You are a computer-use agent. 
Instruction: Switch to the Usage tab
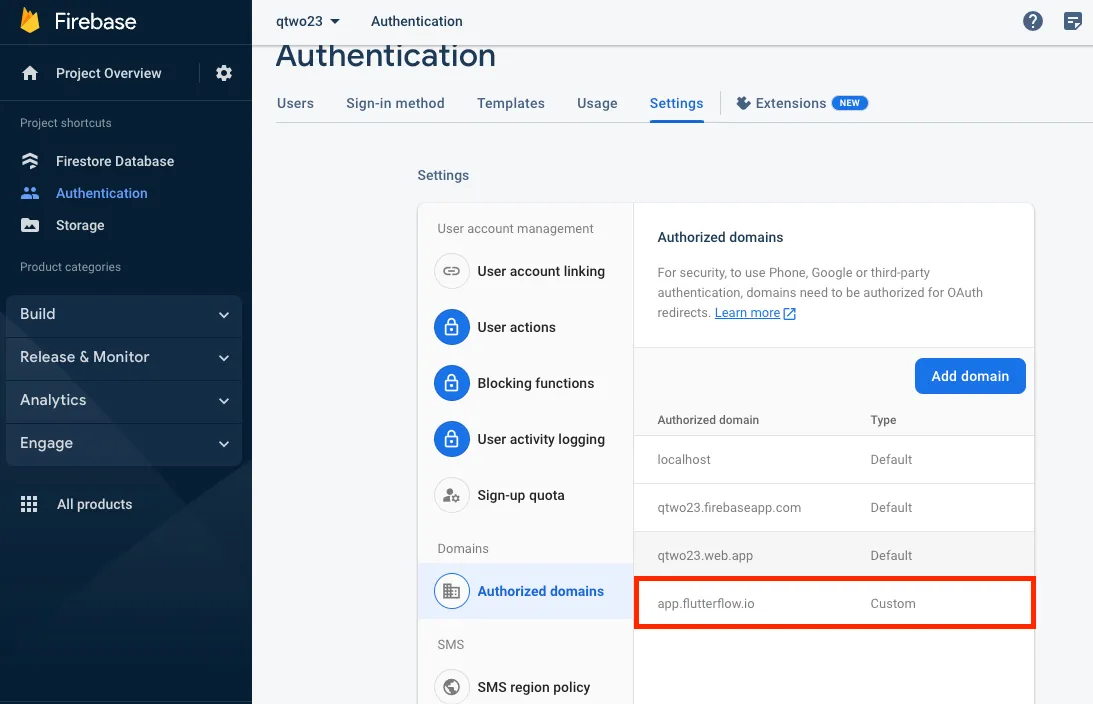597,103
